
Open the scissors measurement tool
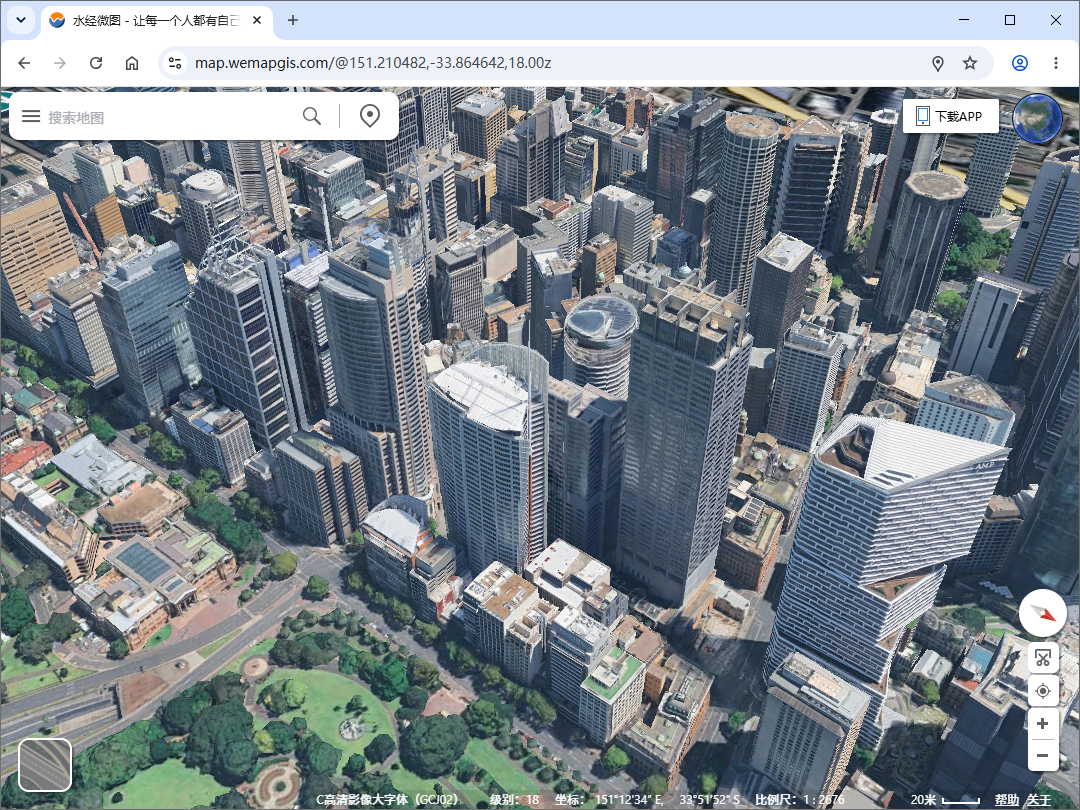pos(1043,658)
